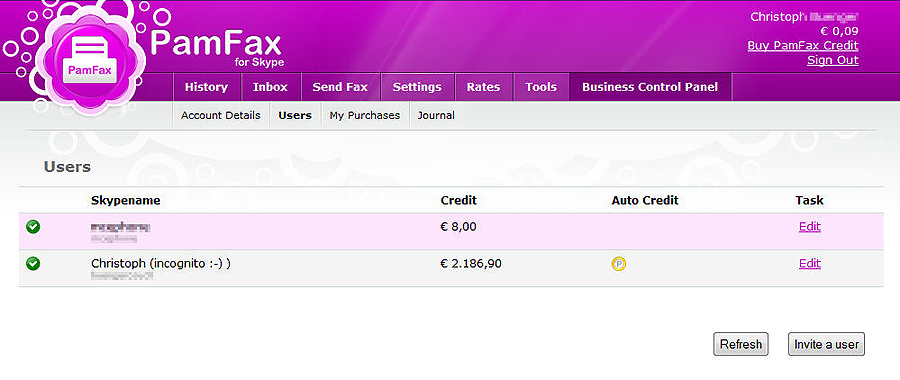Click the Sign Out link

click(x=833, y=60)
